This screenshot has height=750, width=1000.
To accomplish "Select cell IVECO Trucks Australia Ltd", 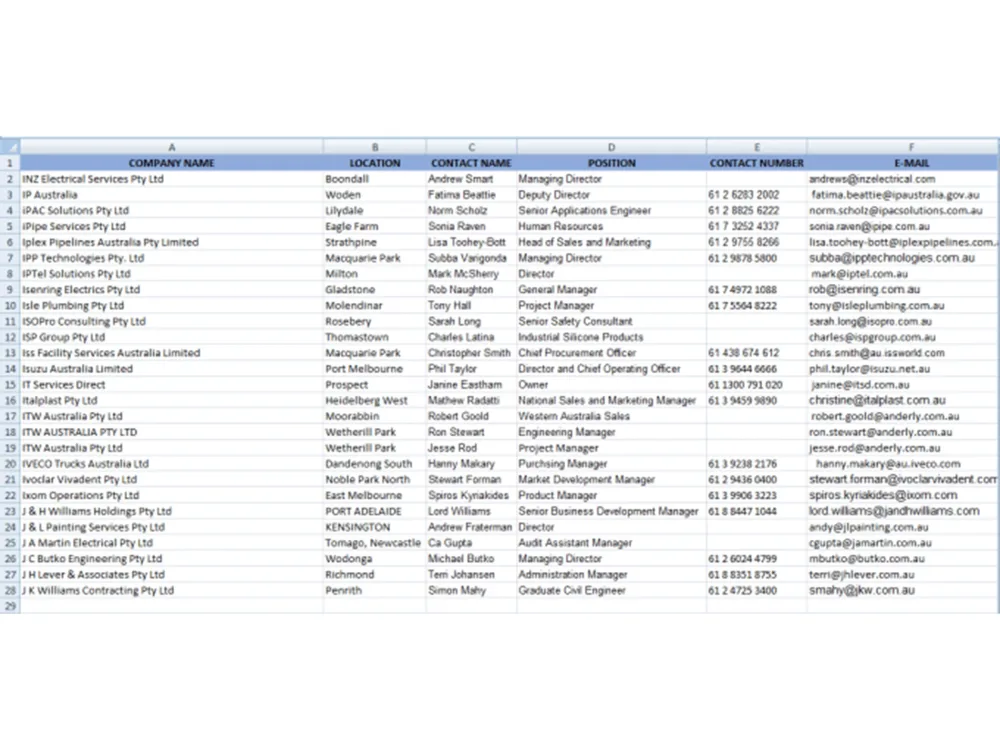I will click(x=172, y=464).
